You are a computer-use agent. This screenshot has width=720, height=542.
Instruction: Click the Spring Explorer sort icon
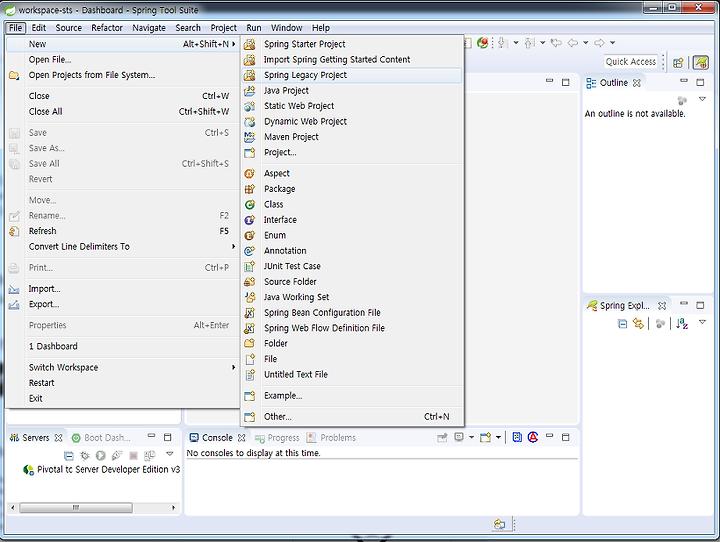pyautogui.click(x=681, y=324)
